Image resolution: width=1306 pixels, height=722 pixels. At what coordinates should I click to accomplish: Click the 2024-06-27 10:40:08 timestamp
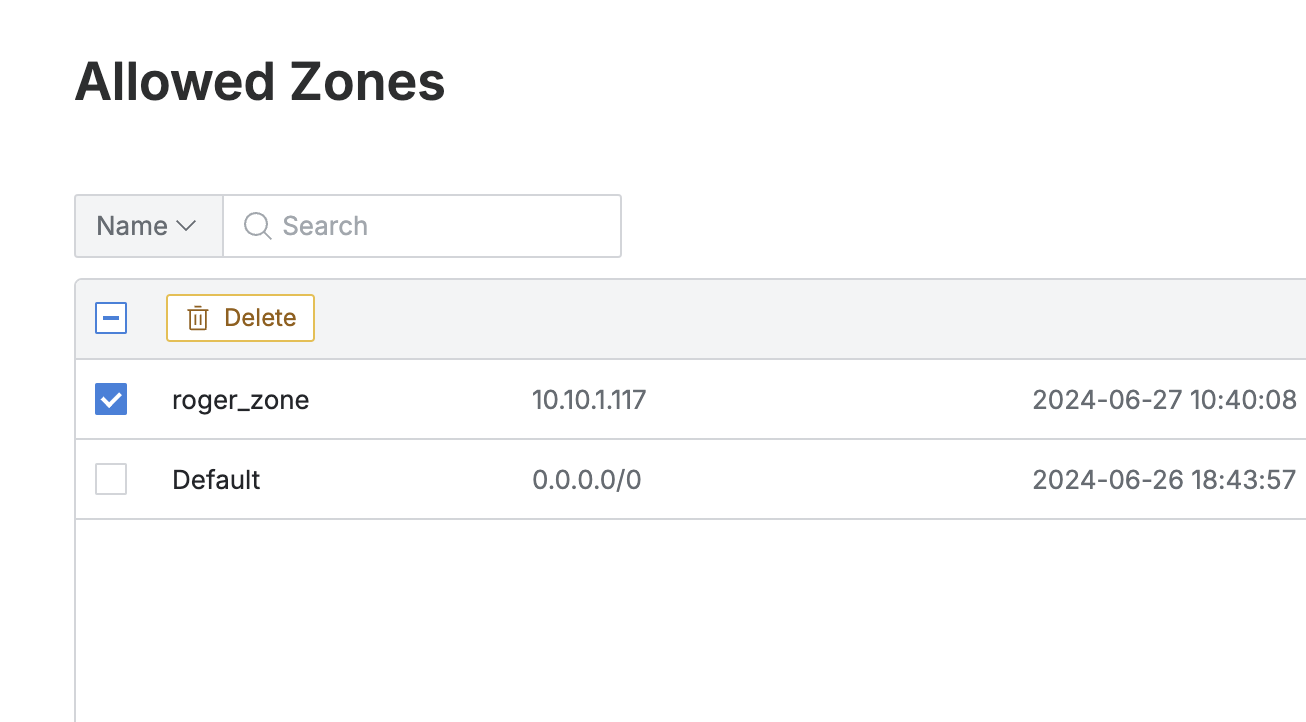(1164, 400)
